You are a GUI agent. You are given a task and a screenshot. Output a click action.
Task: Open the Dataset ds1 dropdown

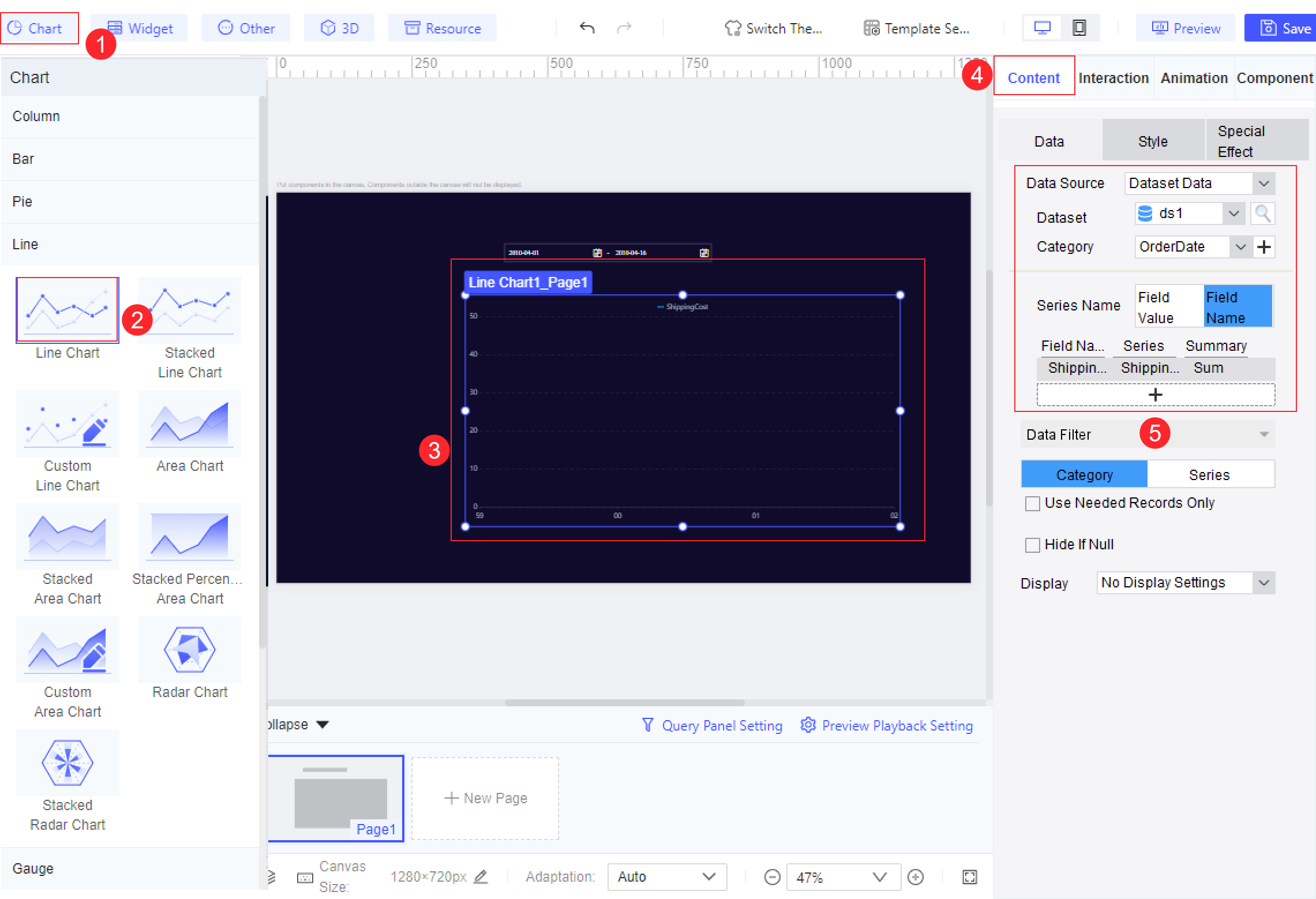tap(1190, 213)
